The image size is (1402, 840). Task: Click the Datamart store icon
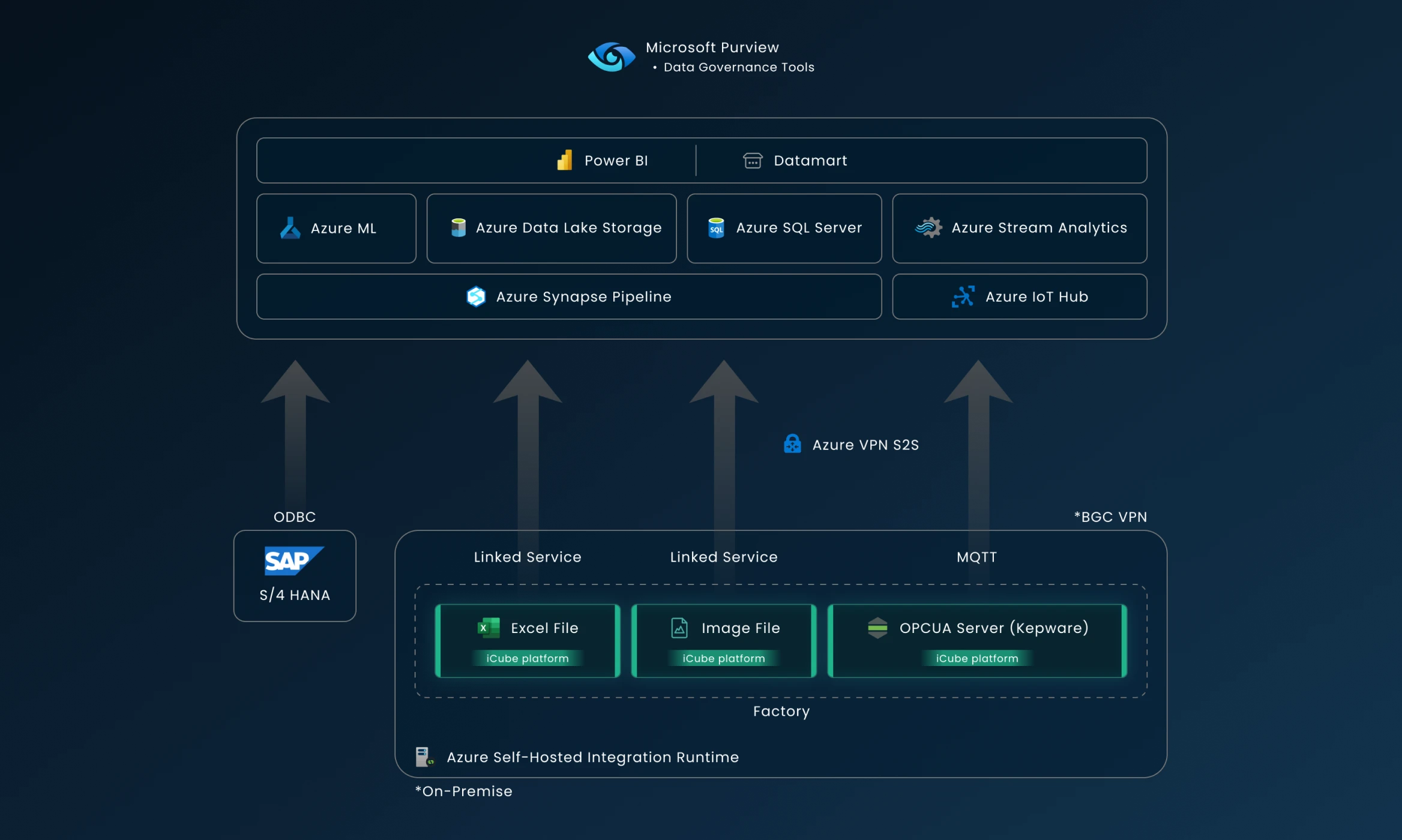pyautogui.click(x=752, y=160)
